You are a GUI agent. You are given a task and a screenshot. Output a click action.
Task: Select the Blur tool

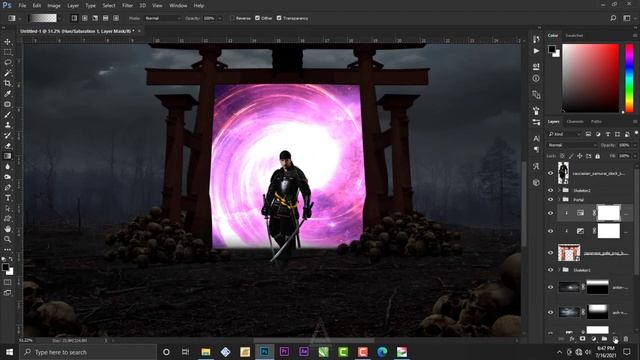7,167
